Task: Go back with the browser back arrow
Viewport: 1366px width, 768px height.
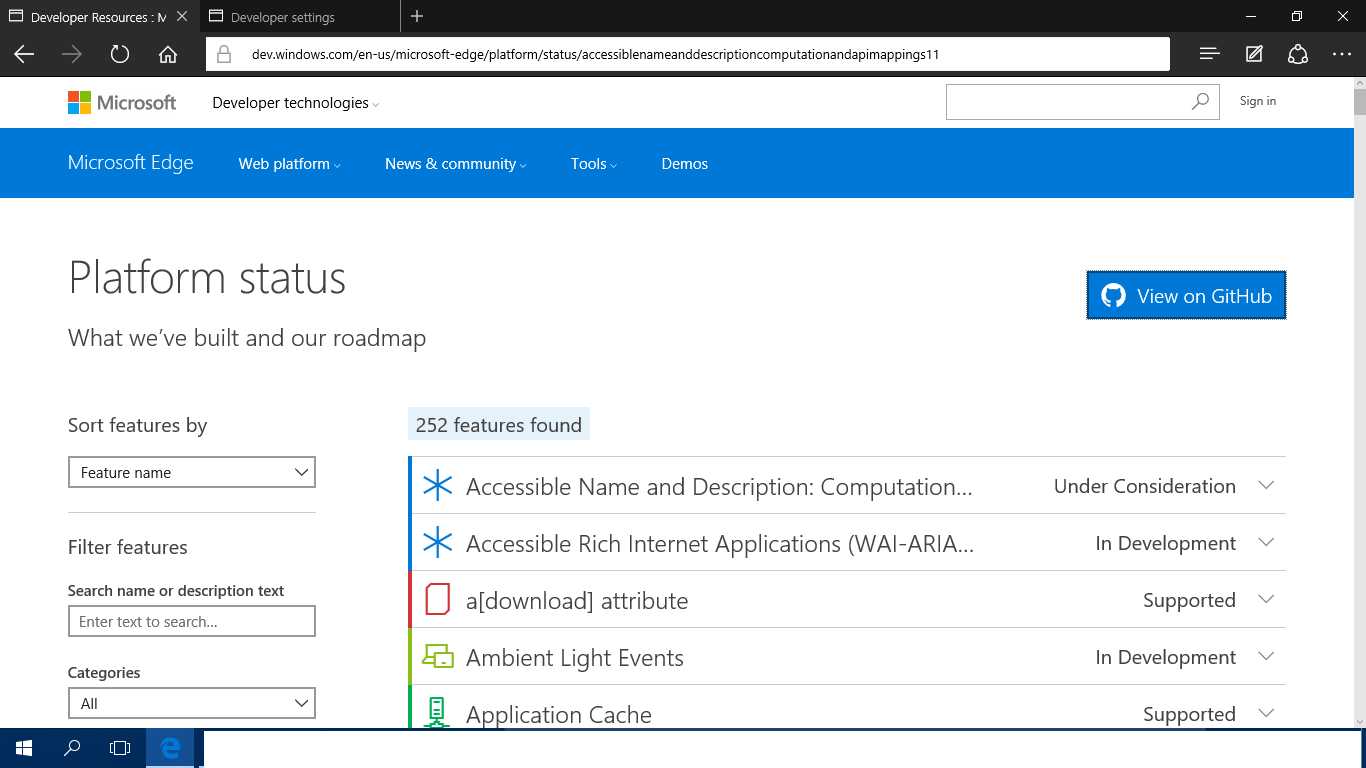Action: pos(24,54)
